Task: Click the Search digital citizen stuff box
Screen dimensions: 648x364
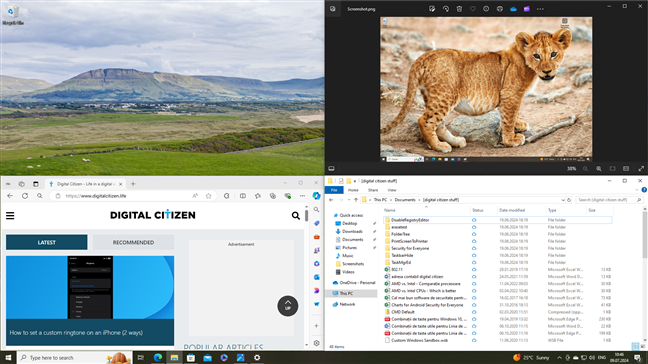Action: 609,200
